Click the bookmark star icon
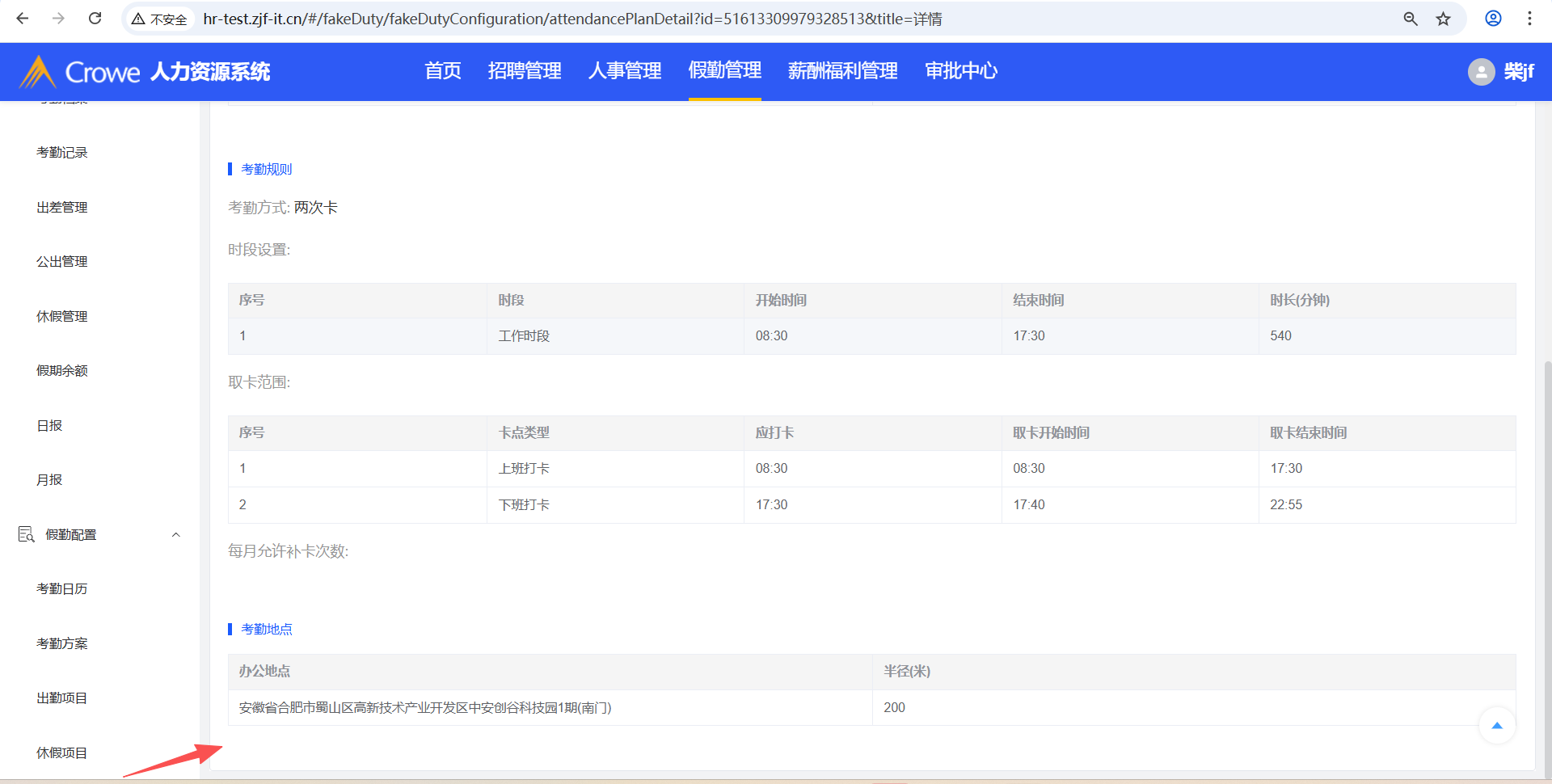This screenshot has width=1552, height=784. click(x=1443, y=19)
